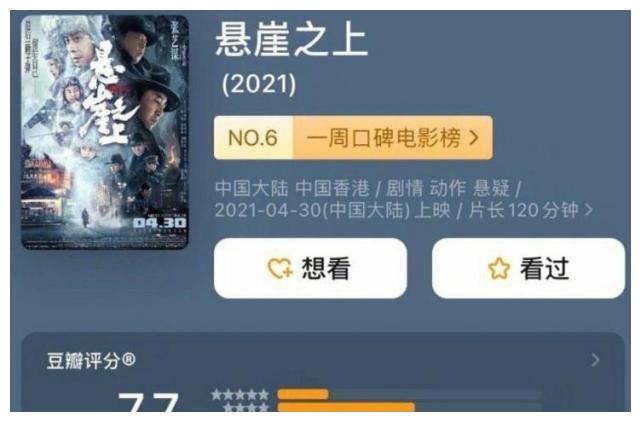This screenshot has height=422, width=641.
Task: Click the movie title 悬崖之上
Action: (x=292, y=39)
